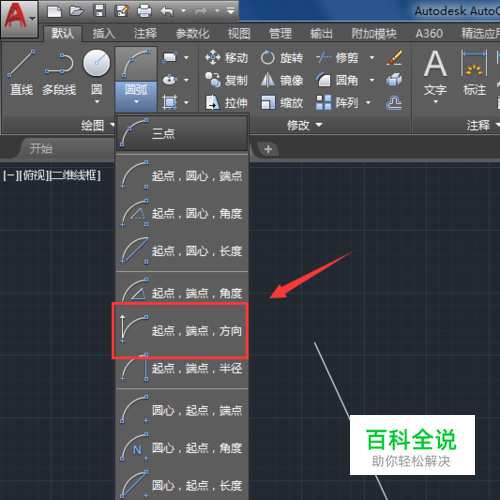This screenshot has height=500, width=500.
Task: Select the 圆 circle tool
Action: (x=97, y=63)
